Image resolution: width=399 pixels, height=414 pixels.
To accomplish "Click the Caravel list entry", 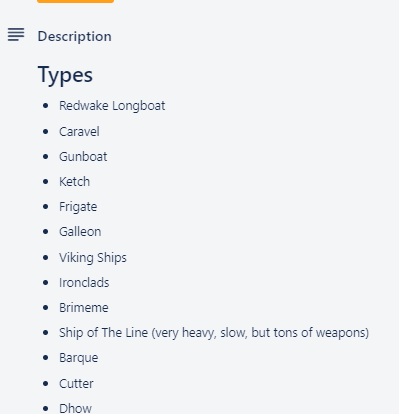I will (79, 132).
